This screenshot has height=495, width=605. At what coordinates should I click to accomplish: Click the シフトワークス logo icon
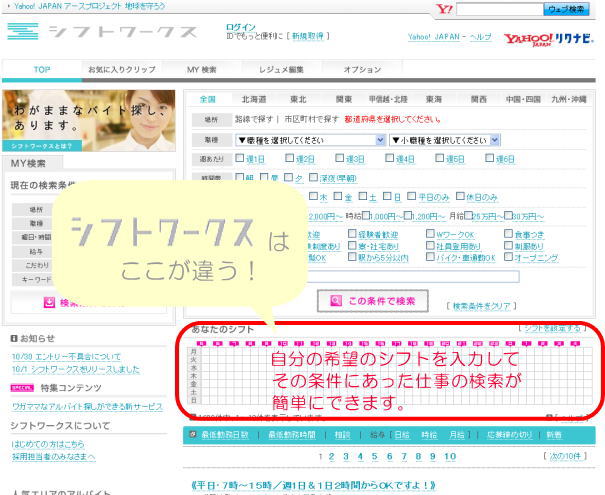click(23, 31)
